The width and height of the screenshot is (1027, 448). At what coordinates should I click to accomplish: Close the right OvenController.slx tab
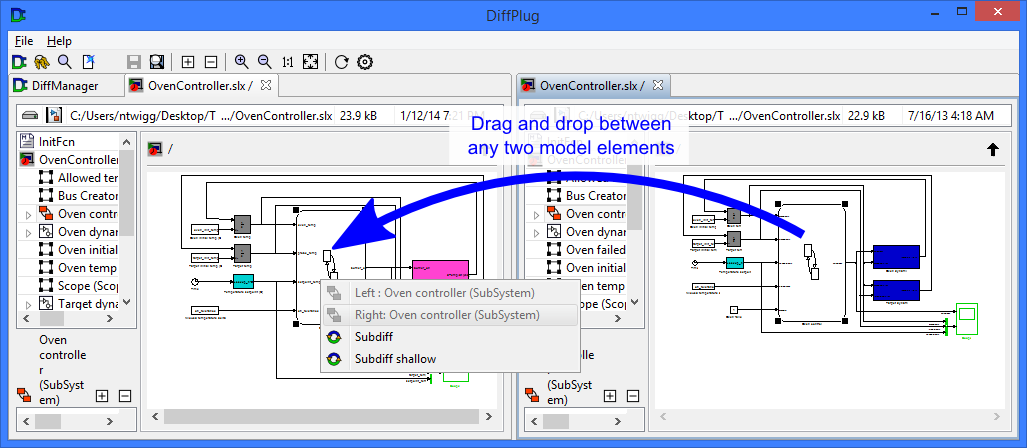[x=658, y=85]
